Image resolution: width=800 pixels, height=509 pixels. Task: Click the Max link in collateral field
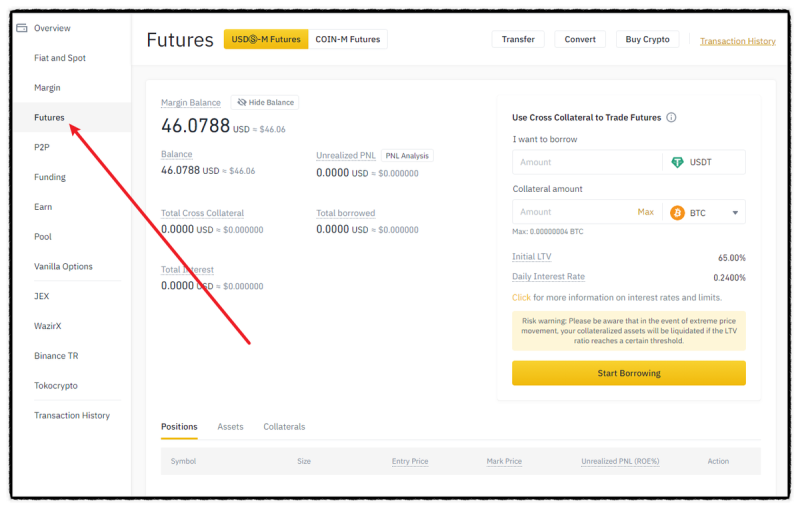tap(645, 212)
